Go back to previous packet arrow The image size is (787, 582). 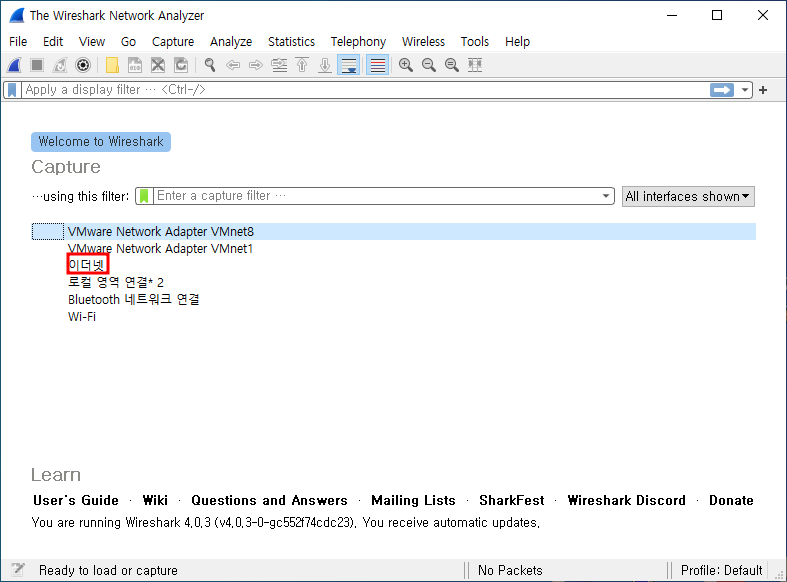[x=233, y=65]
